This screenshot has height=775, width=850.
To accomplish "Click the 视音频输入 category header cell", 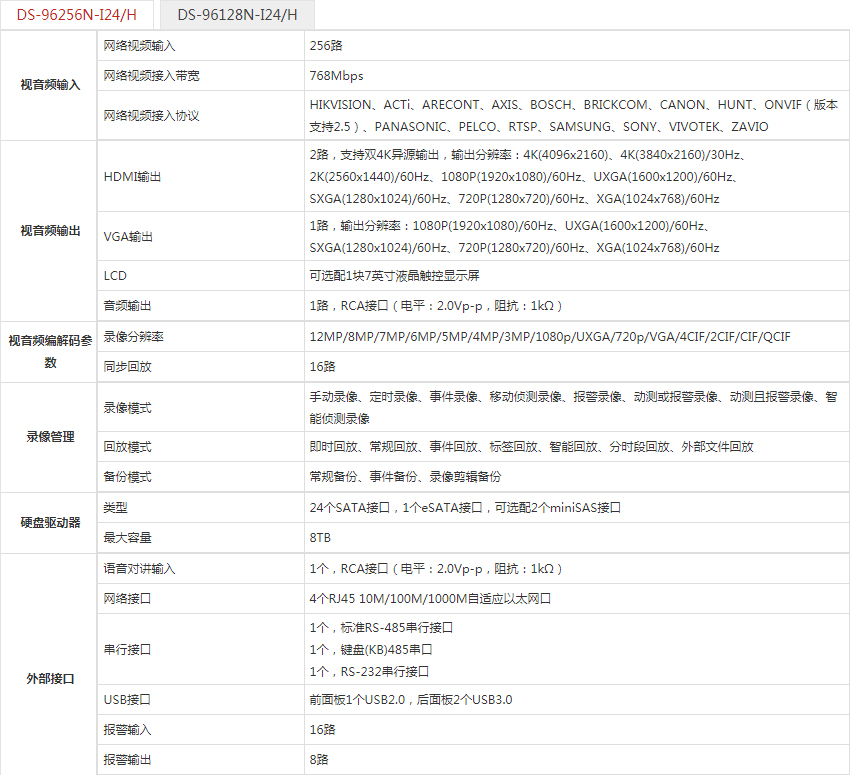I will click(x=50, y=85).
